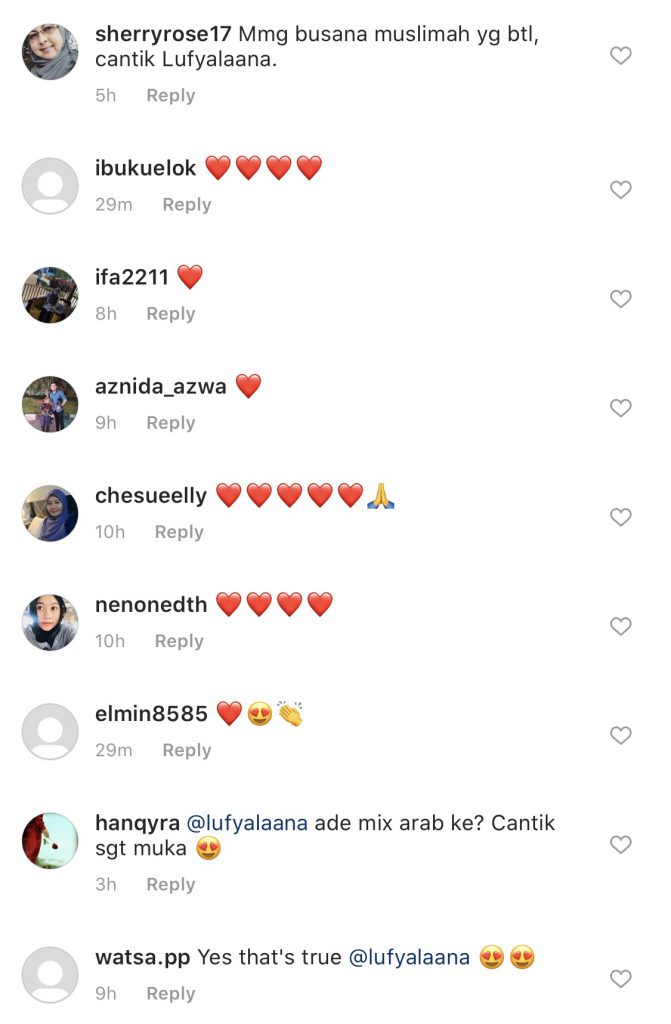The height and width of the screenshot is (1024, 671).
Task: View nenonedth's profile avatar
Action: [50, 622]
